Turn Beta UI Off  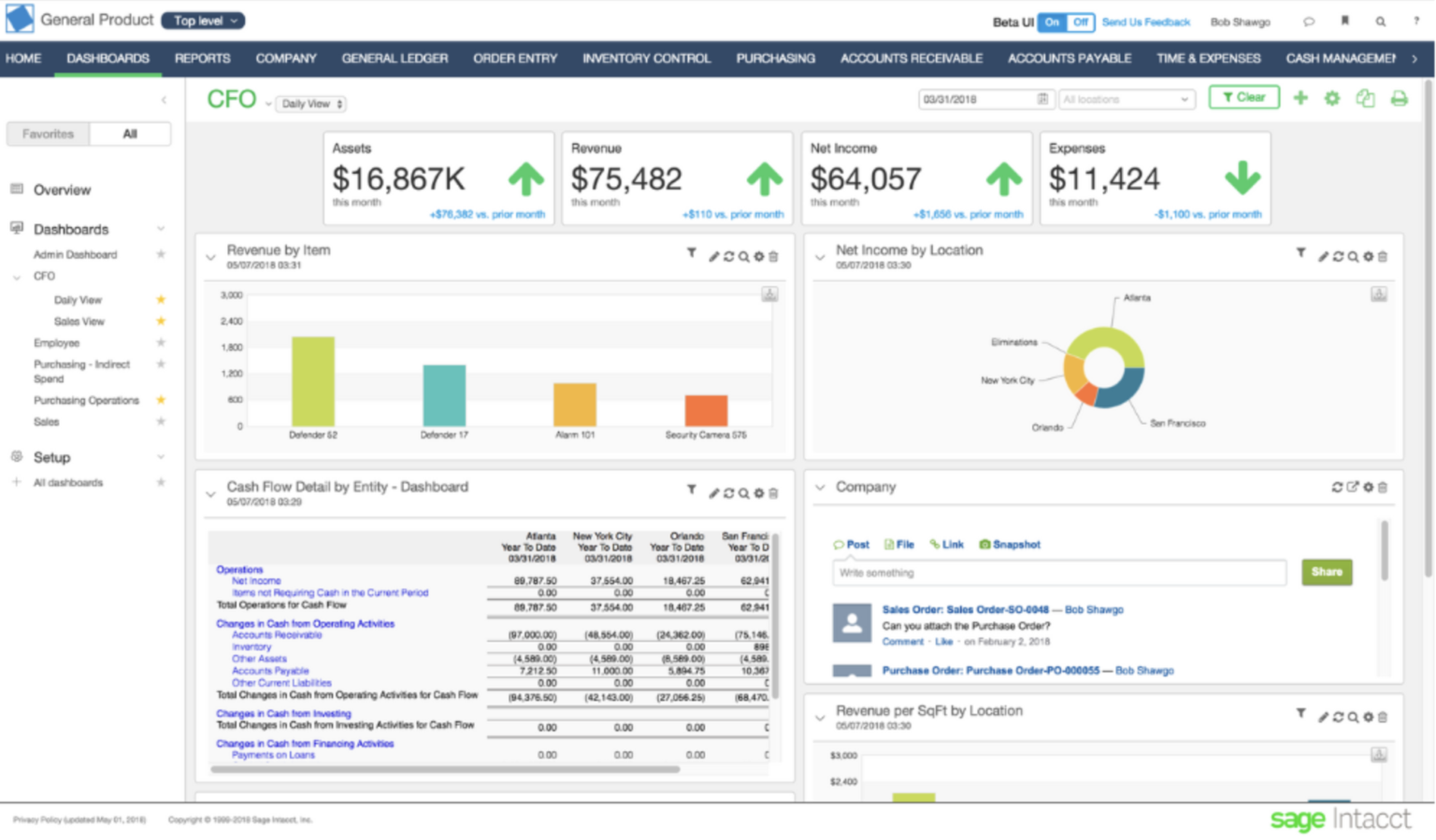coord(1079,22)
